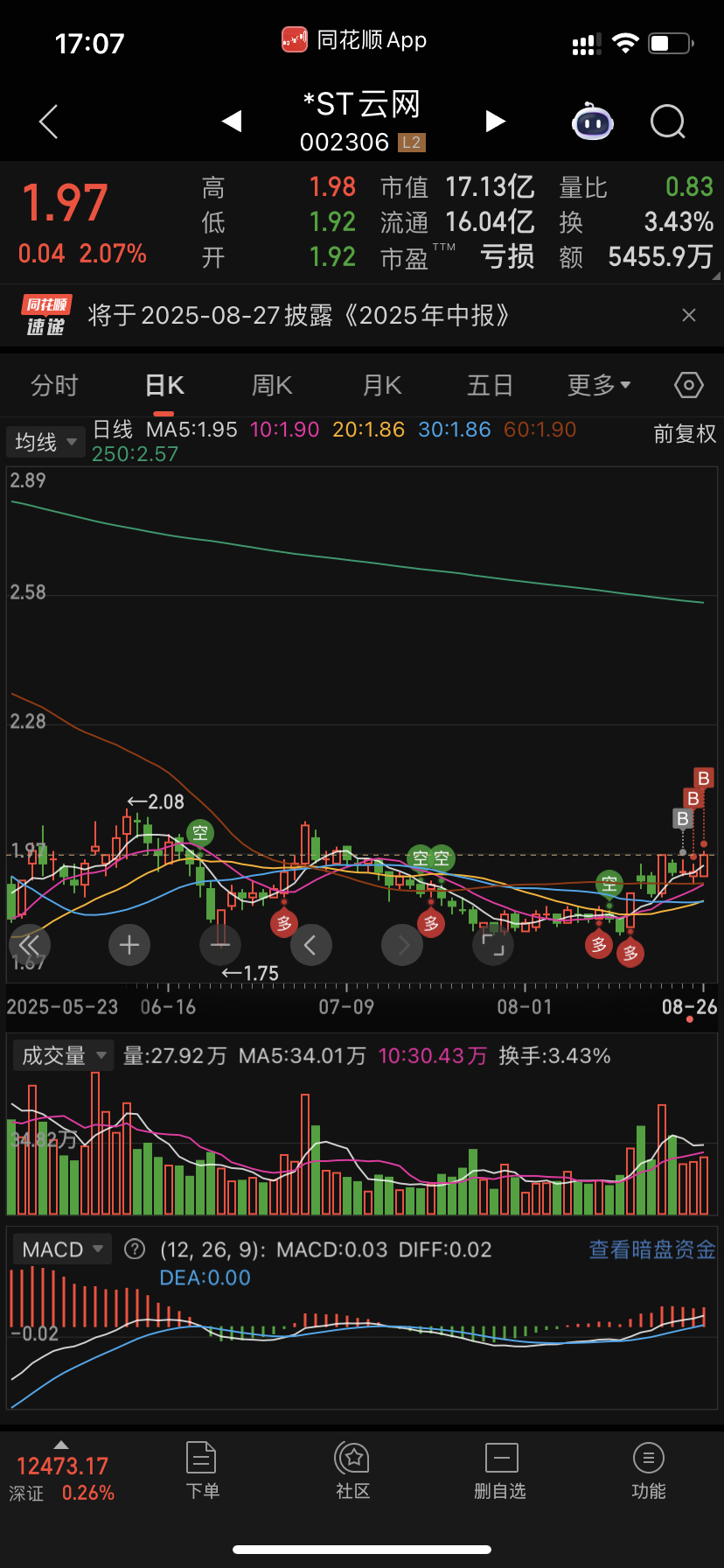Open 社区 community icon
724x1568 pixels.
tap(353, 1472)
